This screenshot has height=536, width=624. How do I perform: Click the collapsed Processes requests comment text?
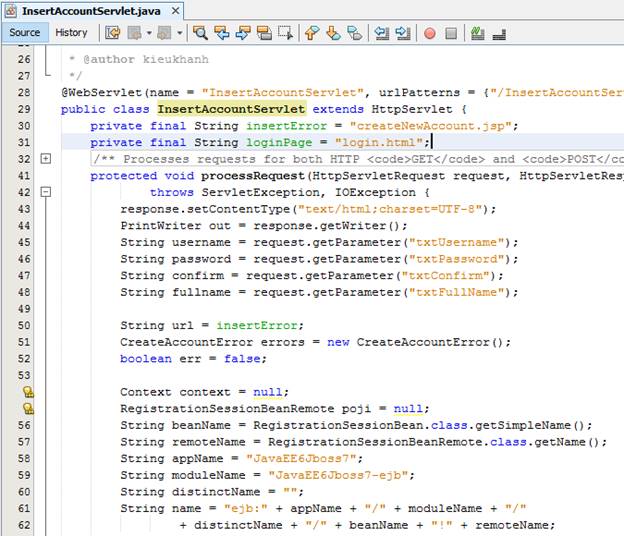tap(357, 159)
